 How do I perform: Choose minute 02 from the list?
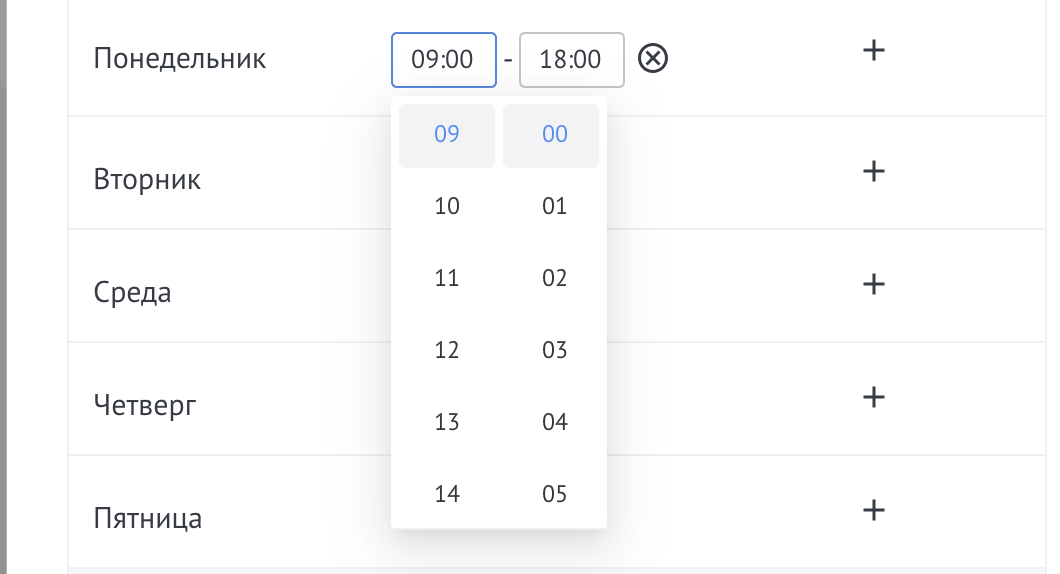(x=555, y=279)
